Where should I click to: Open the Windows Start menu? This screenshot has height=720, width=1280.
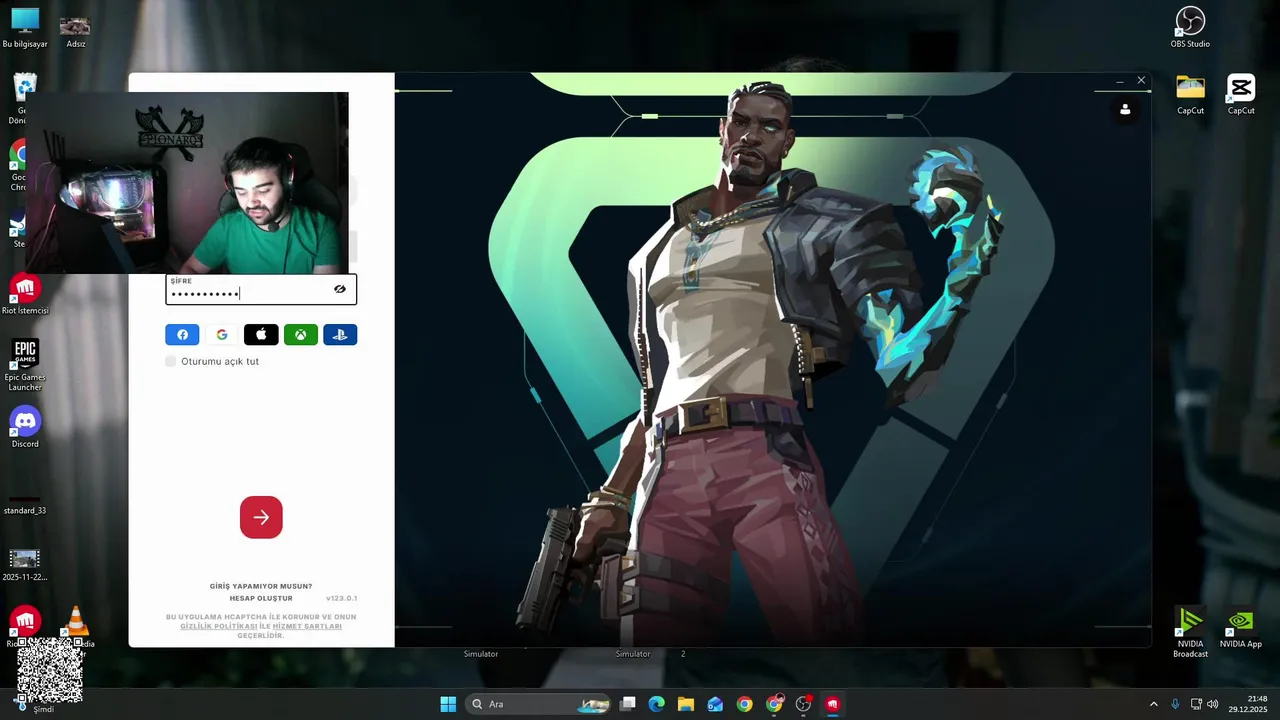[x=448, y=704]
